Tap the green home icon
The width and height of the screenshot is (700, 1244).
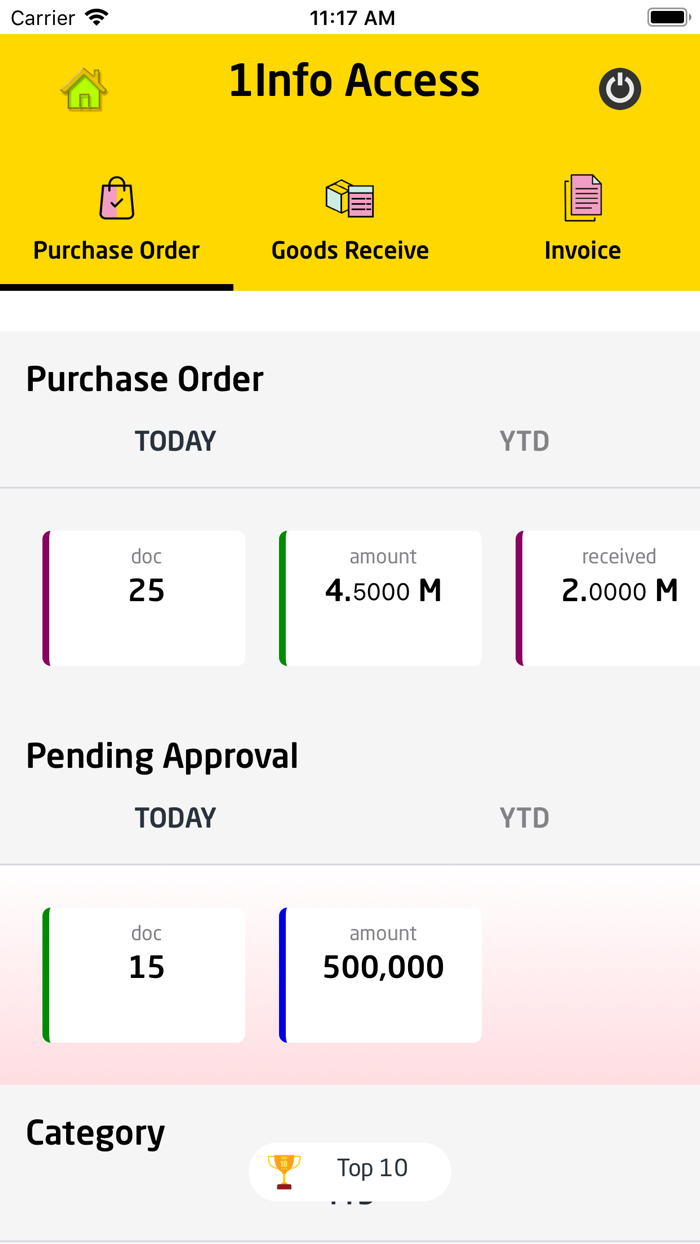coord(84,89)
